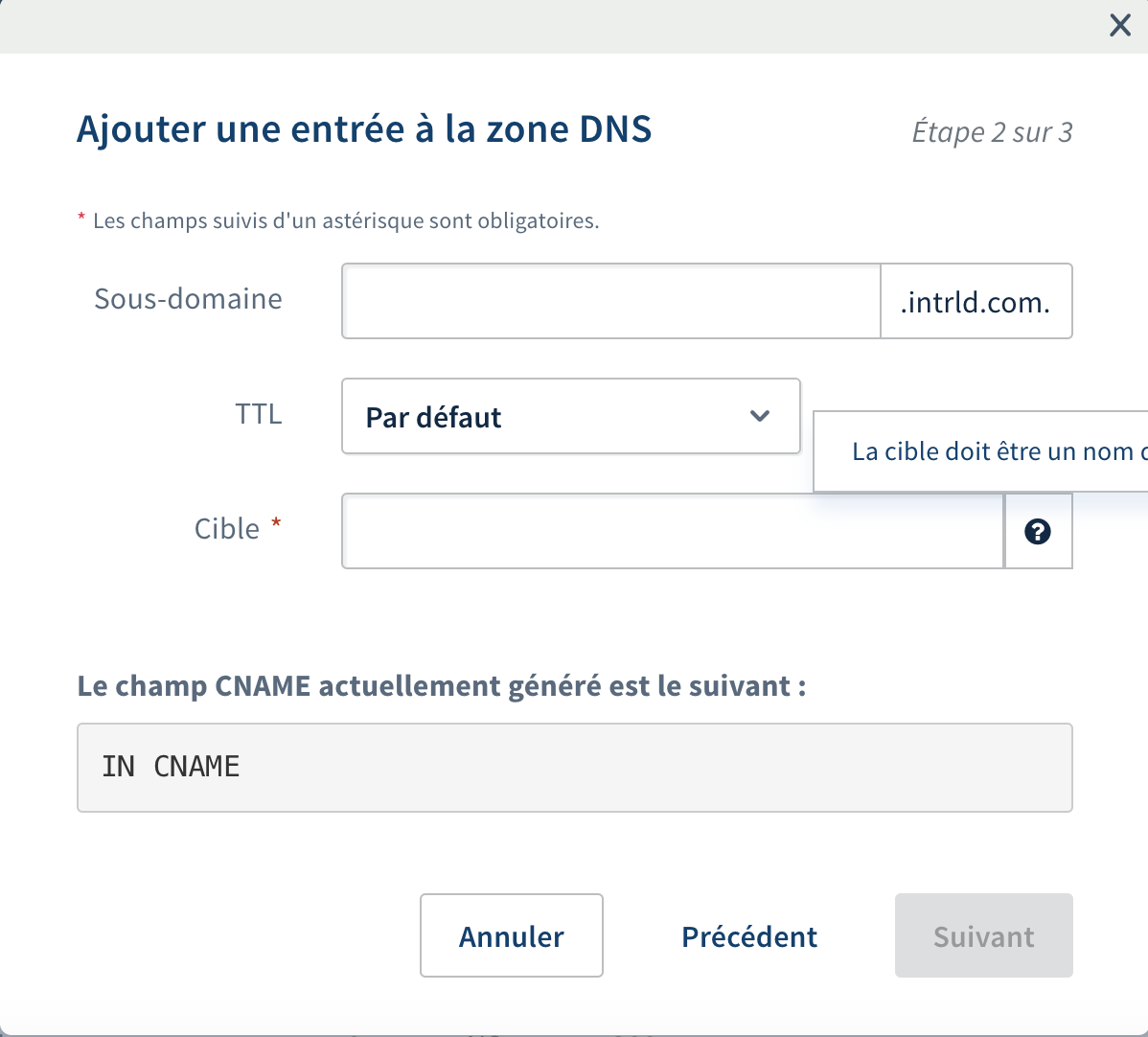Image resolution: width=1148 pixels, height=1037 pixels.
Task: Click the "TTL" field label
Action: (259, 414)
